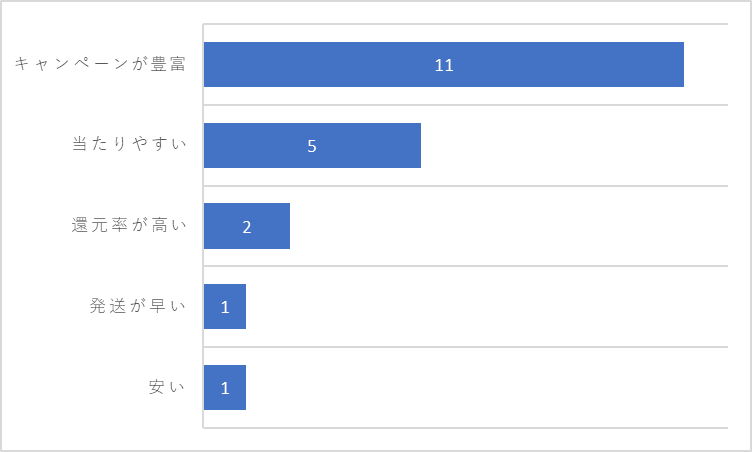Select the 発送が早い bar showing 1
The image size is (752, 452).
point(225,307)
